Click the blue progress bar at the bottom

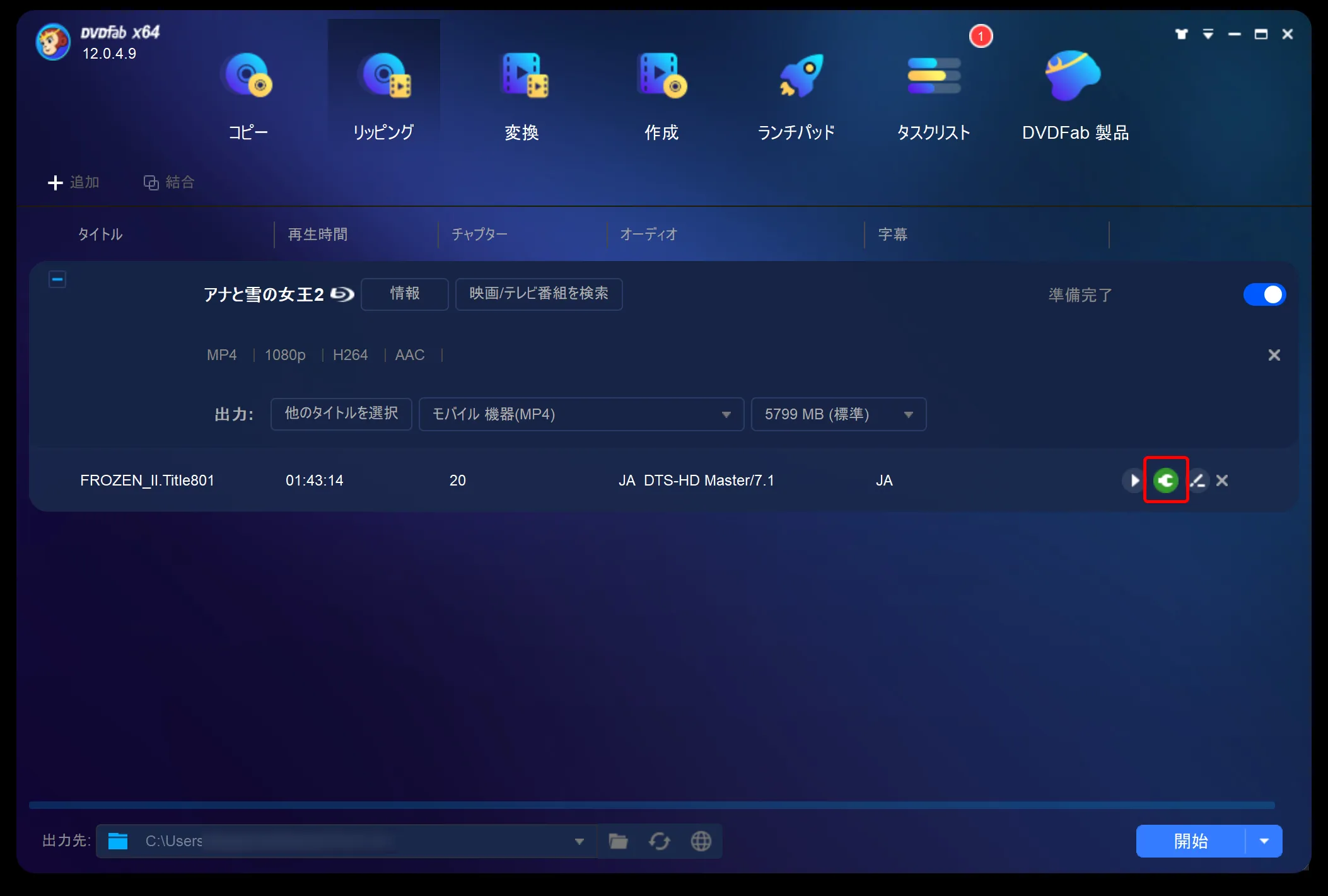pyautogui.click(x=651, y=805)
